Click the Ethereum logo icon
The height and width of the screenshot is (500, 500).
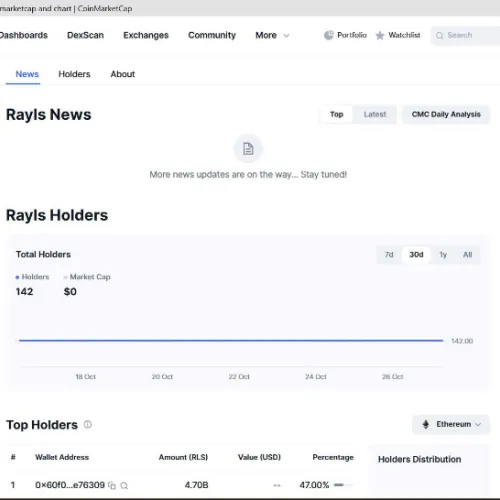point(426,424)
